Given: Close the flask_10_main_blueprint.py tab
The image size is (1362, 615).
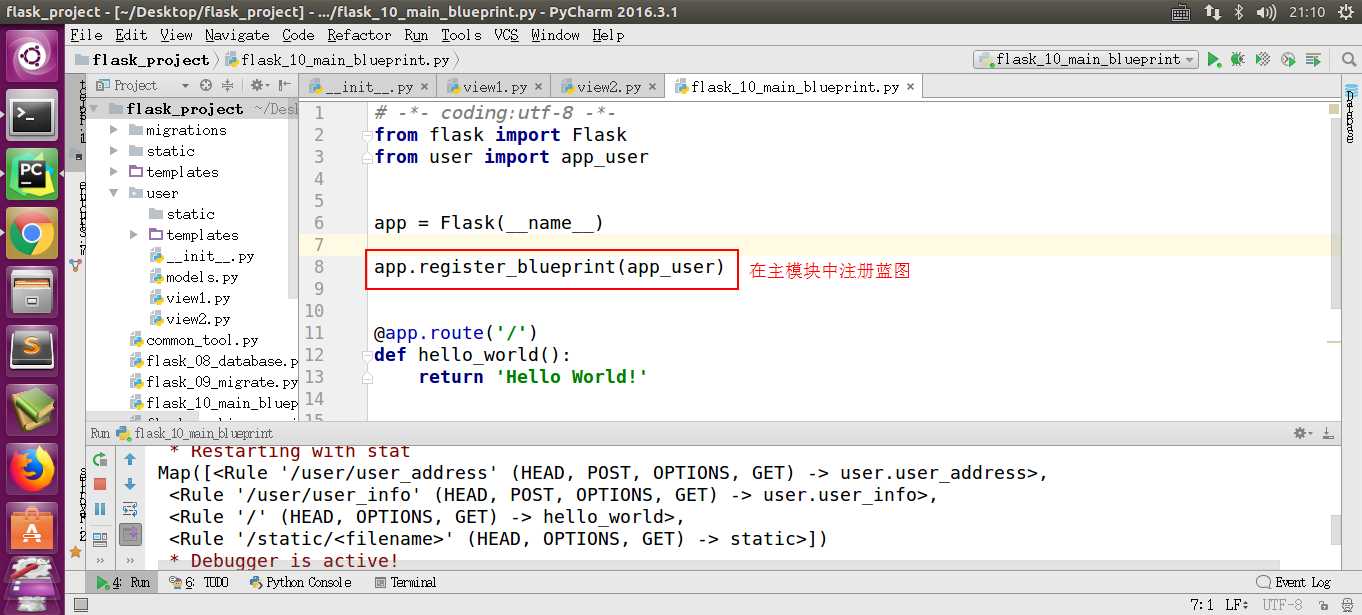Looking at the screenshot, I should point(911,87).
